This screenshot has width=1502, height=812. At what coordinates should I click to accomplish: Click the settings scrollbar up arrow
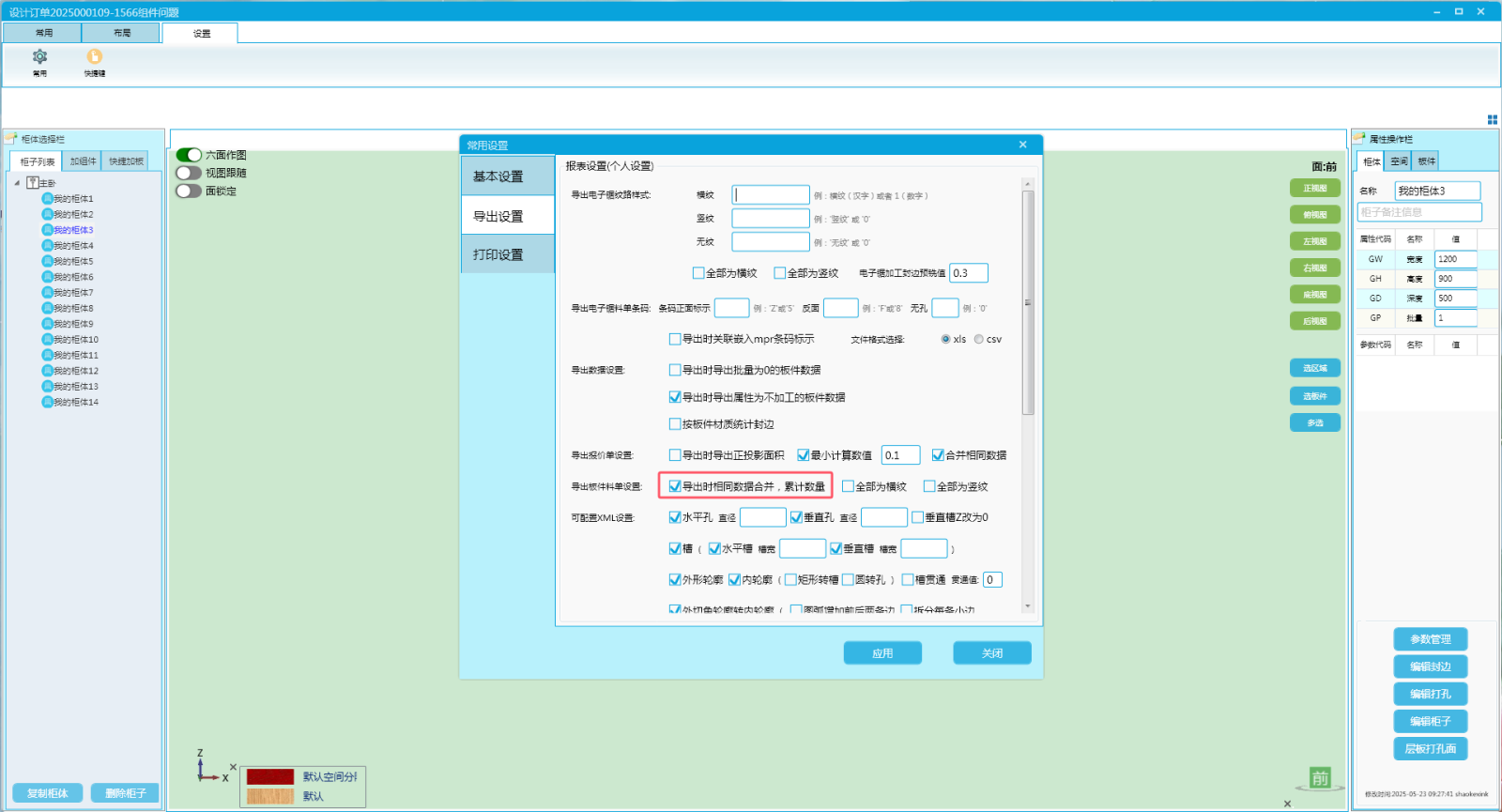point(1028,184)
